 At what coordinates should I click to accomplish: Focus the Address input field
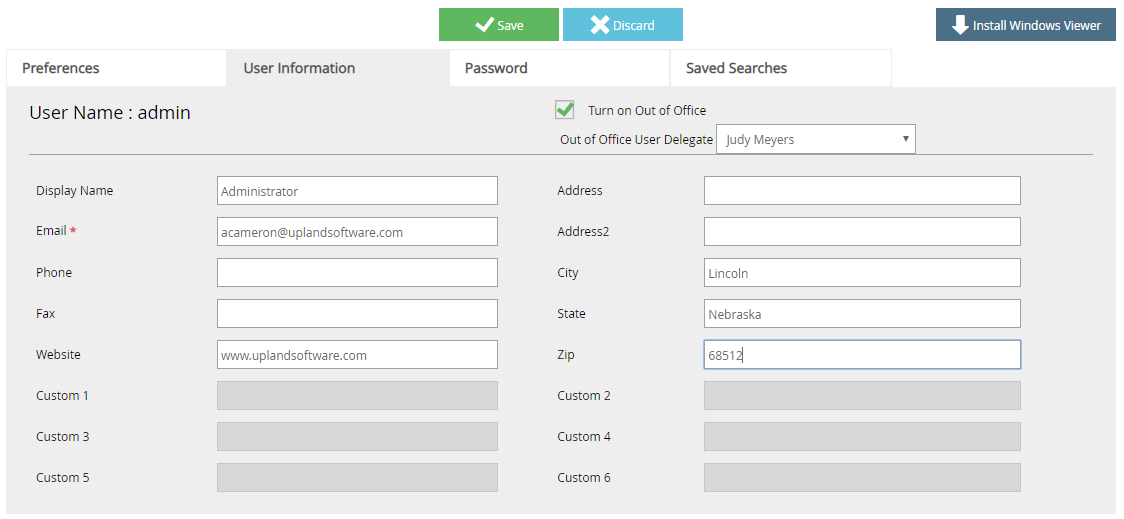pyautogui.click(x=862, y=191)
